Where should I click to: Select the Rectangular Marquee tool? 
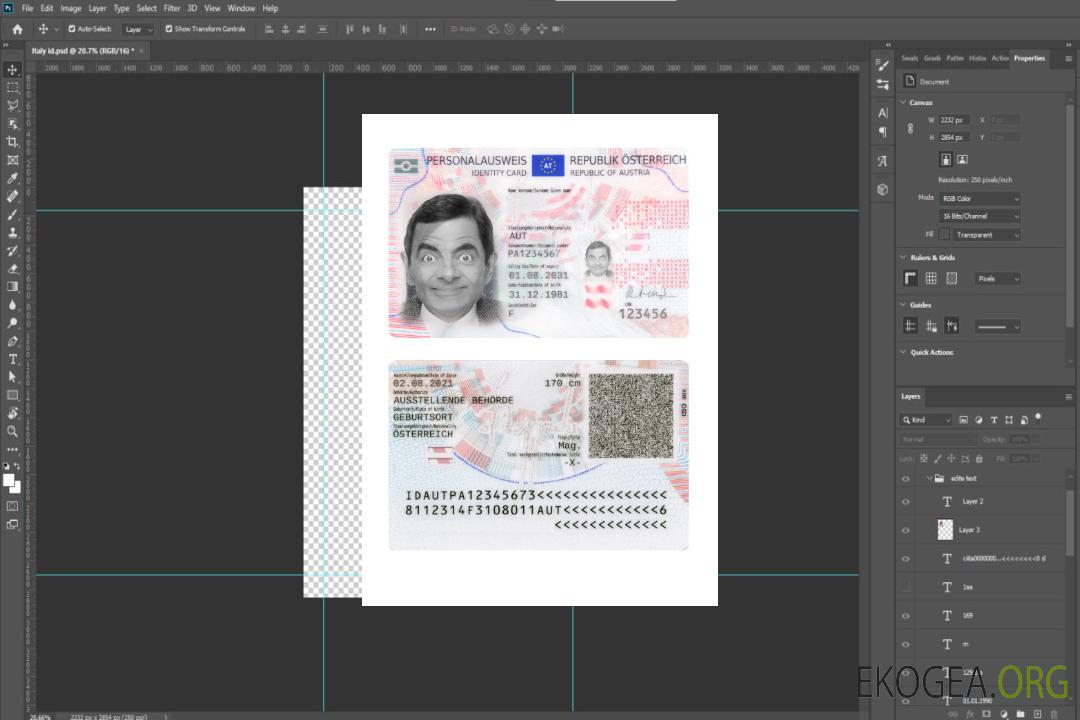[x=12, y=88]
